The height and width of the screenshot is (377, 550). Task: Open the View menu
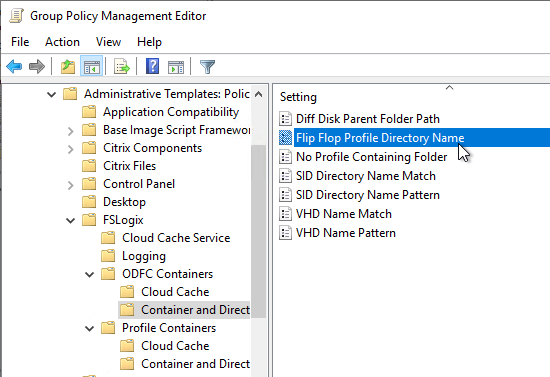[x=108, y=42]
